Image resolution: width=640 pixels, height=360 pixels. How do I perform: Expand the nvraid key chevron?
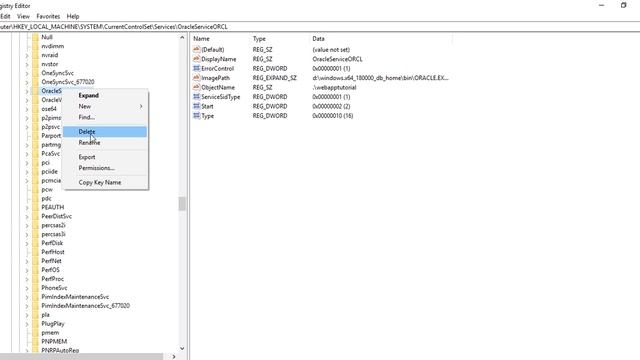coord(27,56)
